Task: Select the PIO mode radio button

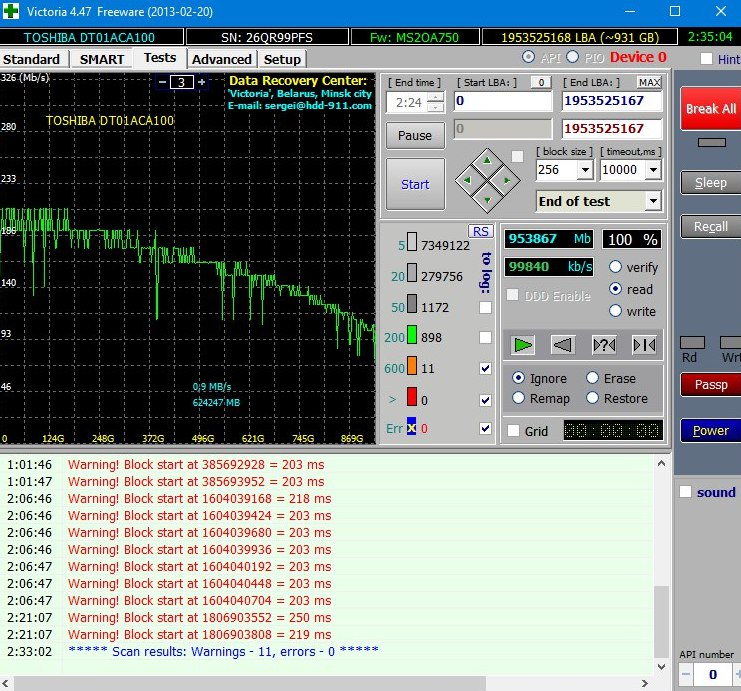Action: click(x=572, y=57)
